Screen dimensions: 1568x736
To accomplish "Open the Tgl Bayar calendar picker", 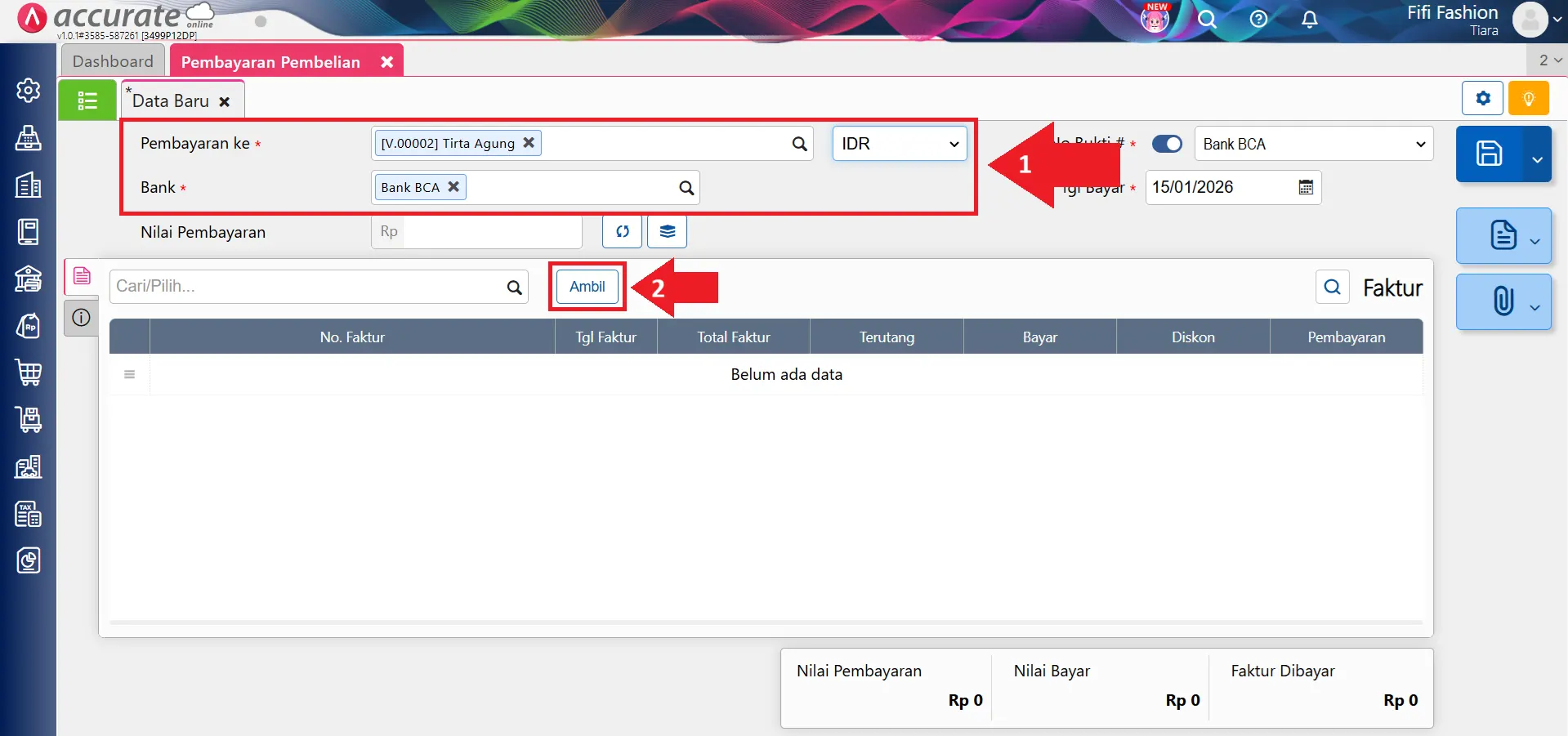I will pos(1306,187).
